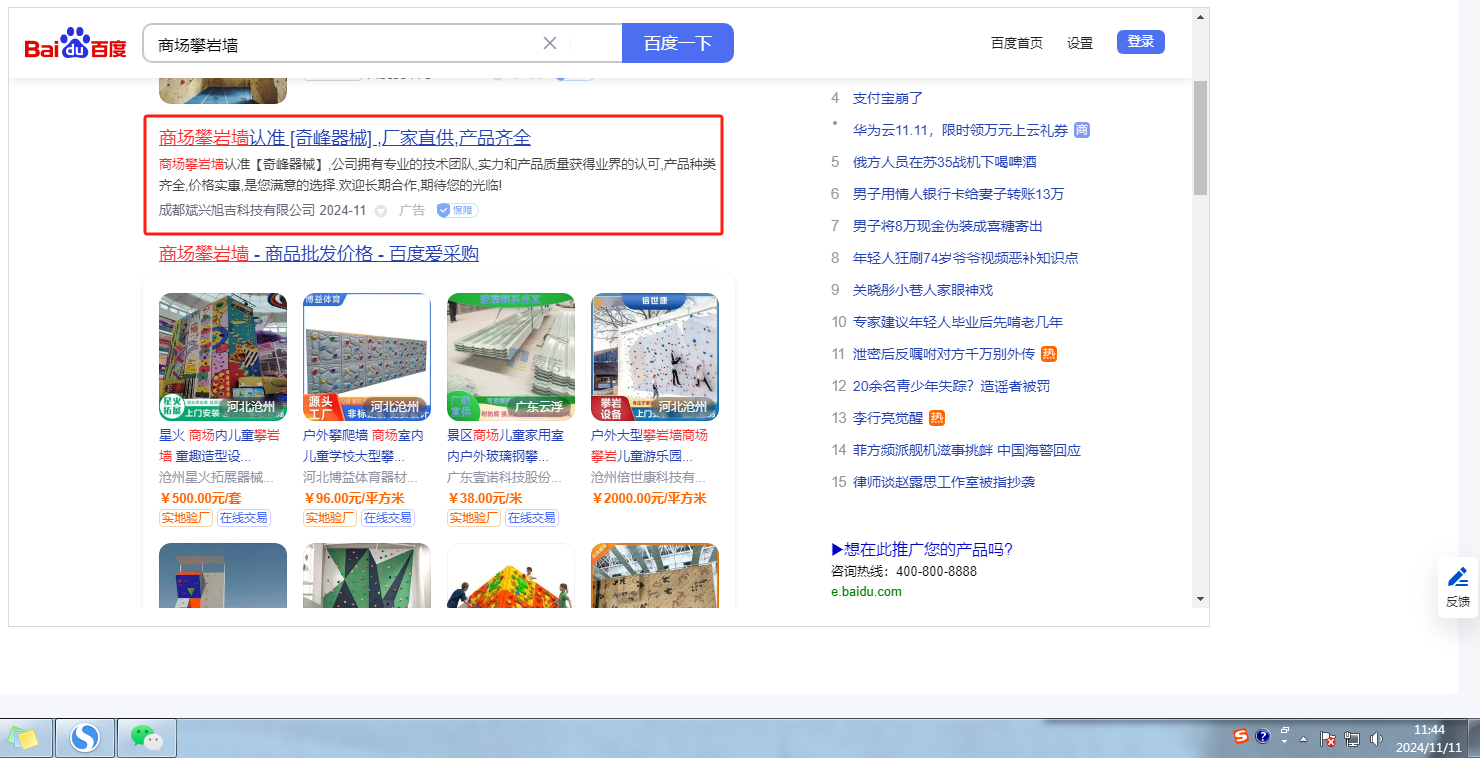Viewport: 1480px width, 758px height.
Task: Click the 登录 login button
Action: coord(1141,42)
